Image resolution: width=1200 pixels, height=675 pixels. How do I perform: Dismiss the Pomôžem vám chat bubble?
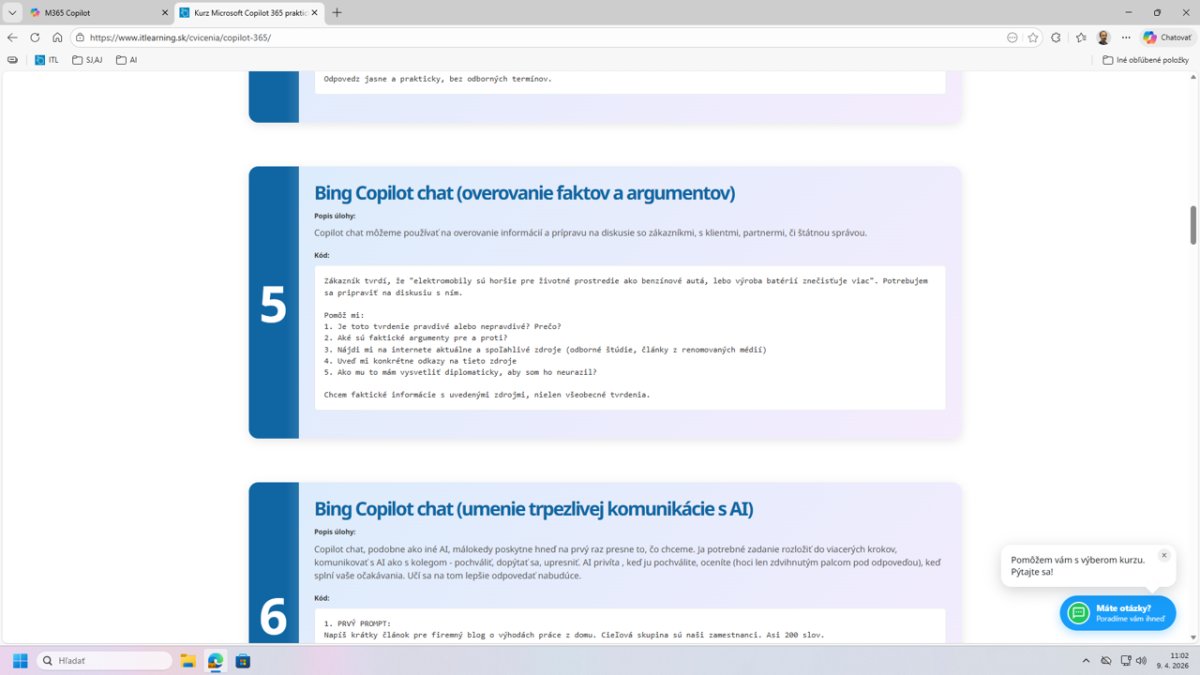tap(1164, 555)
